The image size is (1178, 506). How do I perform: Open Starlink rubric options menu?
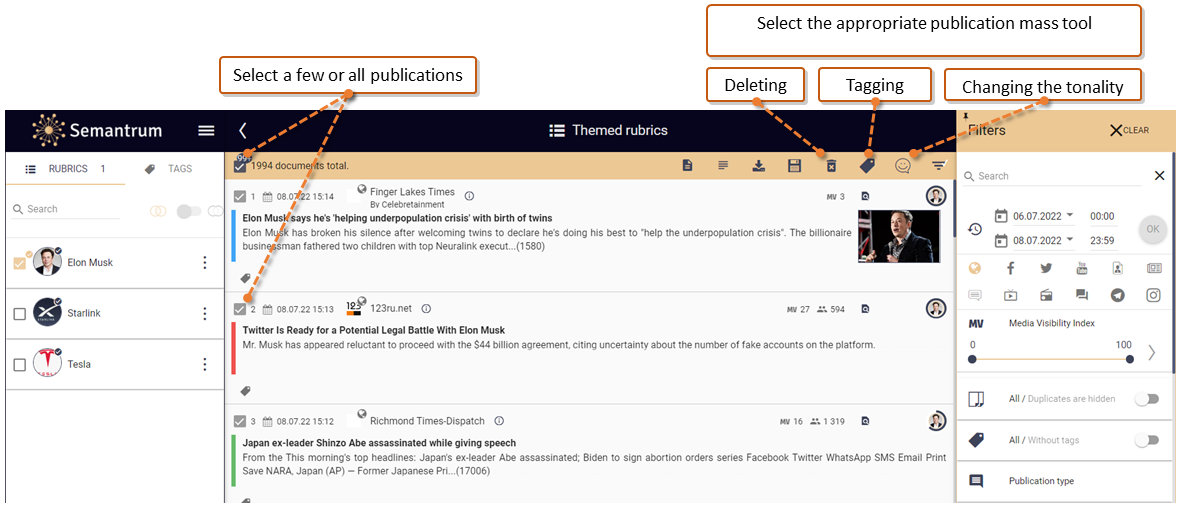(204, 314)
